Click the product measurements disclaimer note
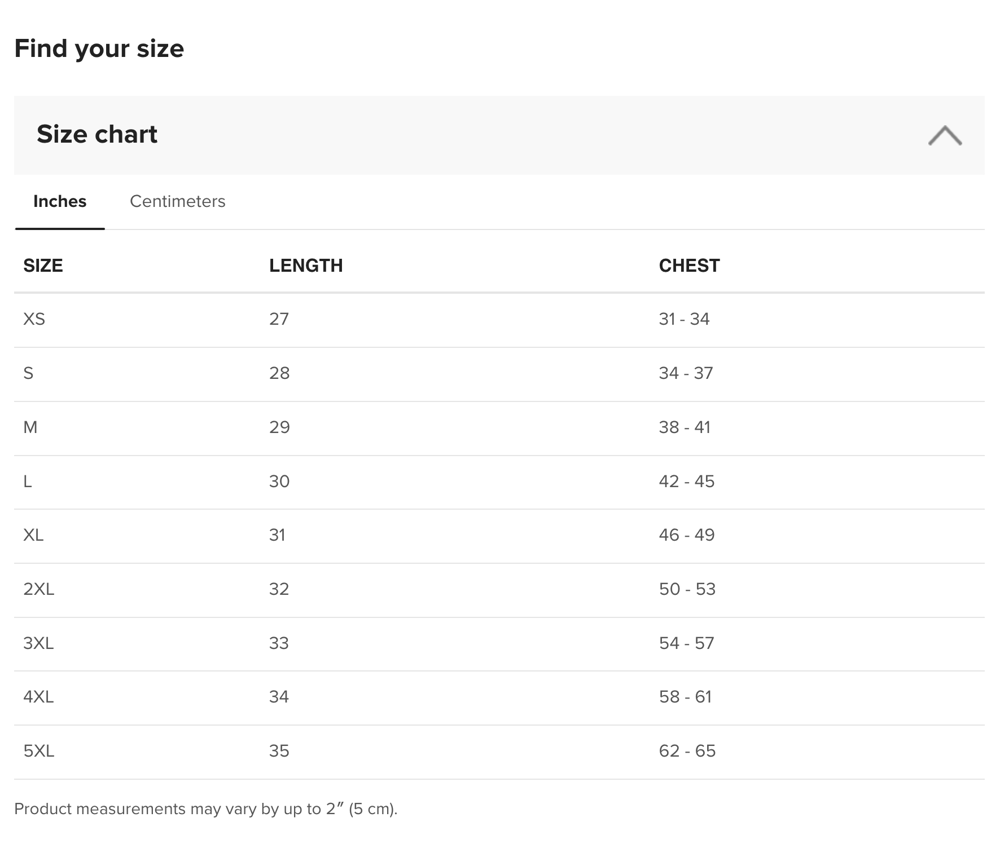1000x857 pixels. [206, 809]
